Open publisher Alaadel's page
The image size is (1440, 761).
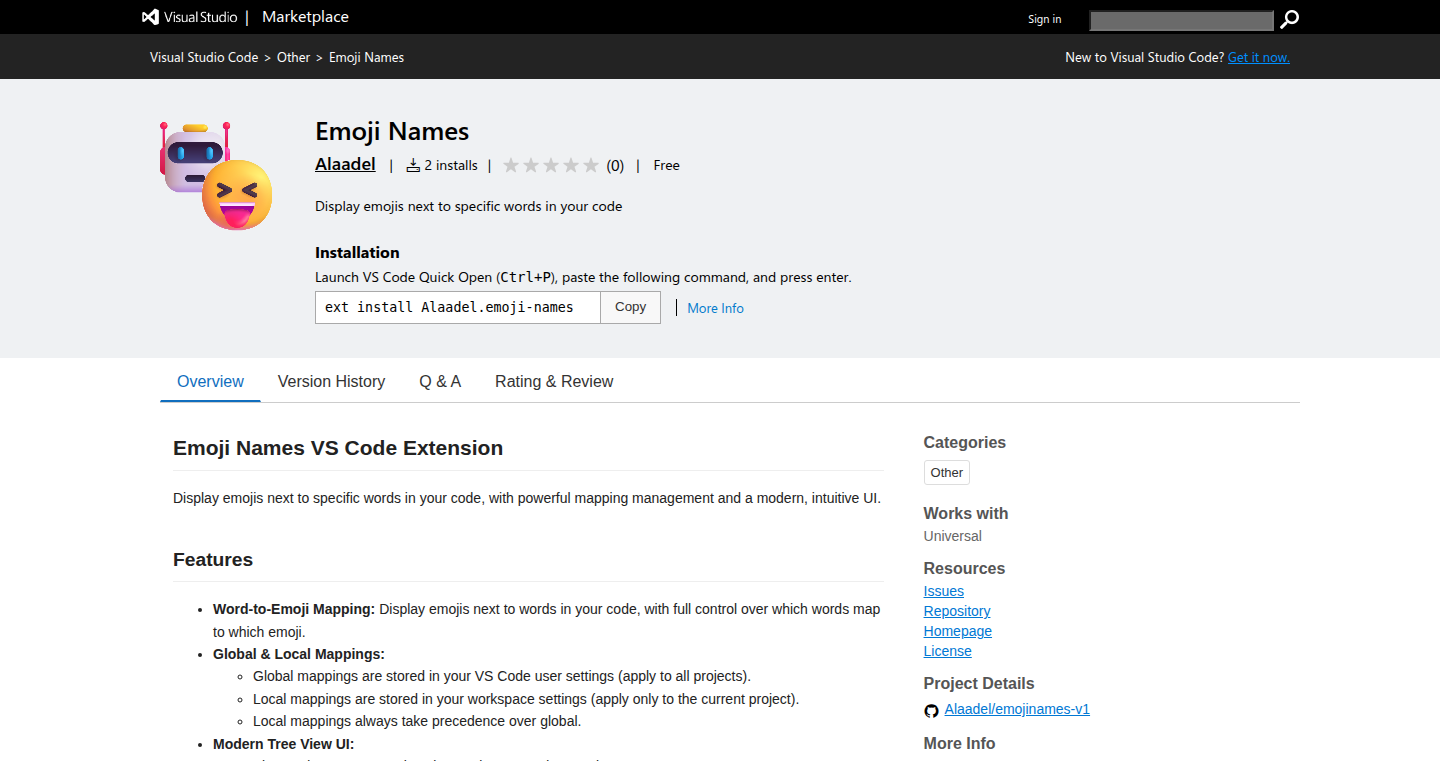pyautogui.click(x=345, y=164)
